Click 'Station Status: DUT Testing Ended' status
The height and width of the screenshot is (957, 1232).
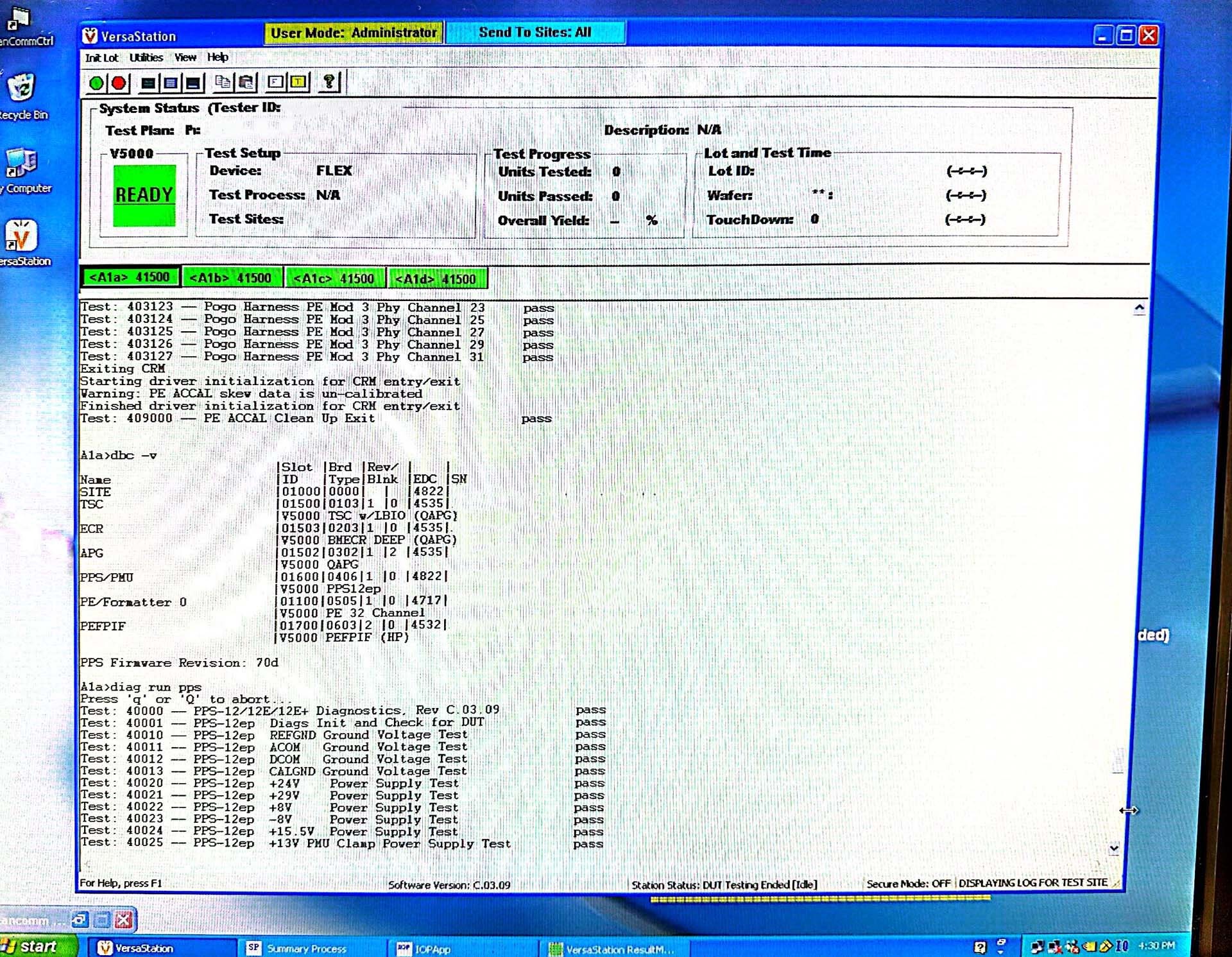724,884
